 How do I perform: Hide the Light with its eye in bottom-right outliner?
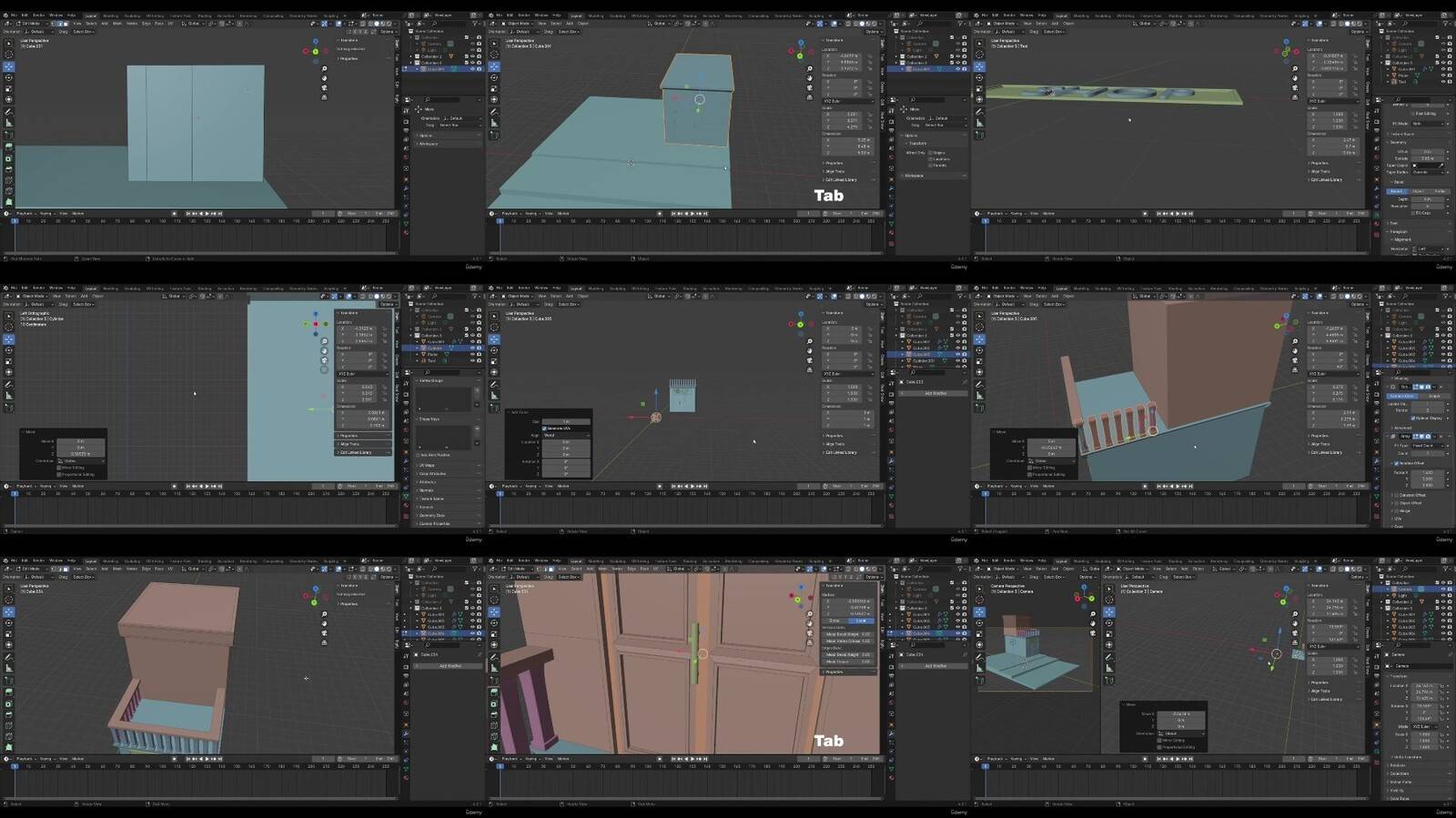click(x=1442, y=595)
